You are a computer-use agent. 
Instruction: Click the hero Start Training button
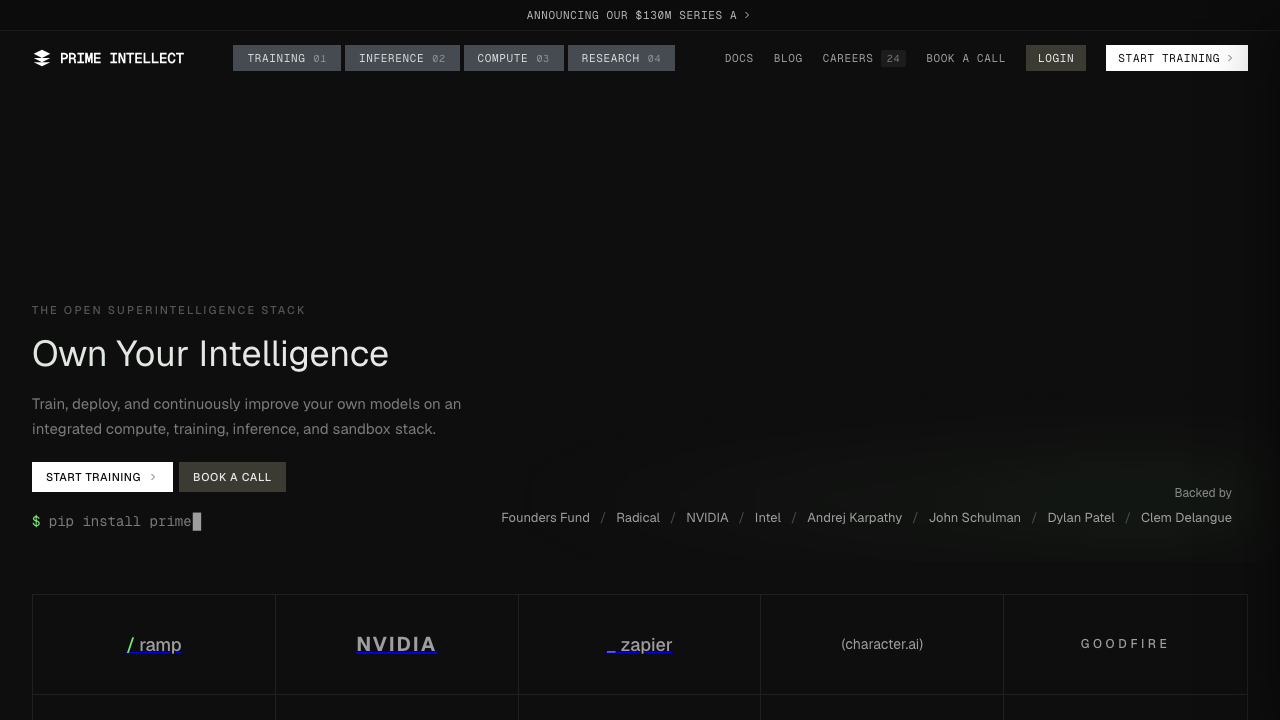click(102, 477)
